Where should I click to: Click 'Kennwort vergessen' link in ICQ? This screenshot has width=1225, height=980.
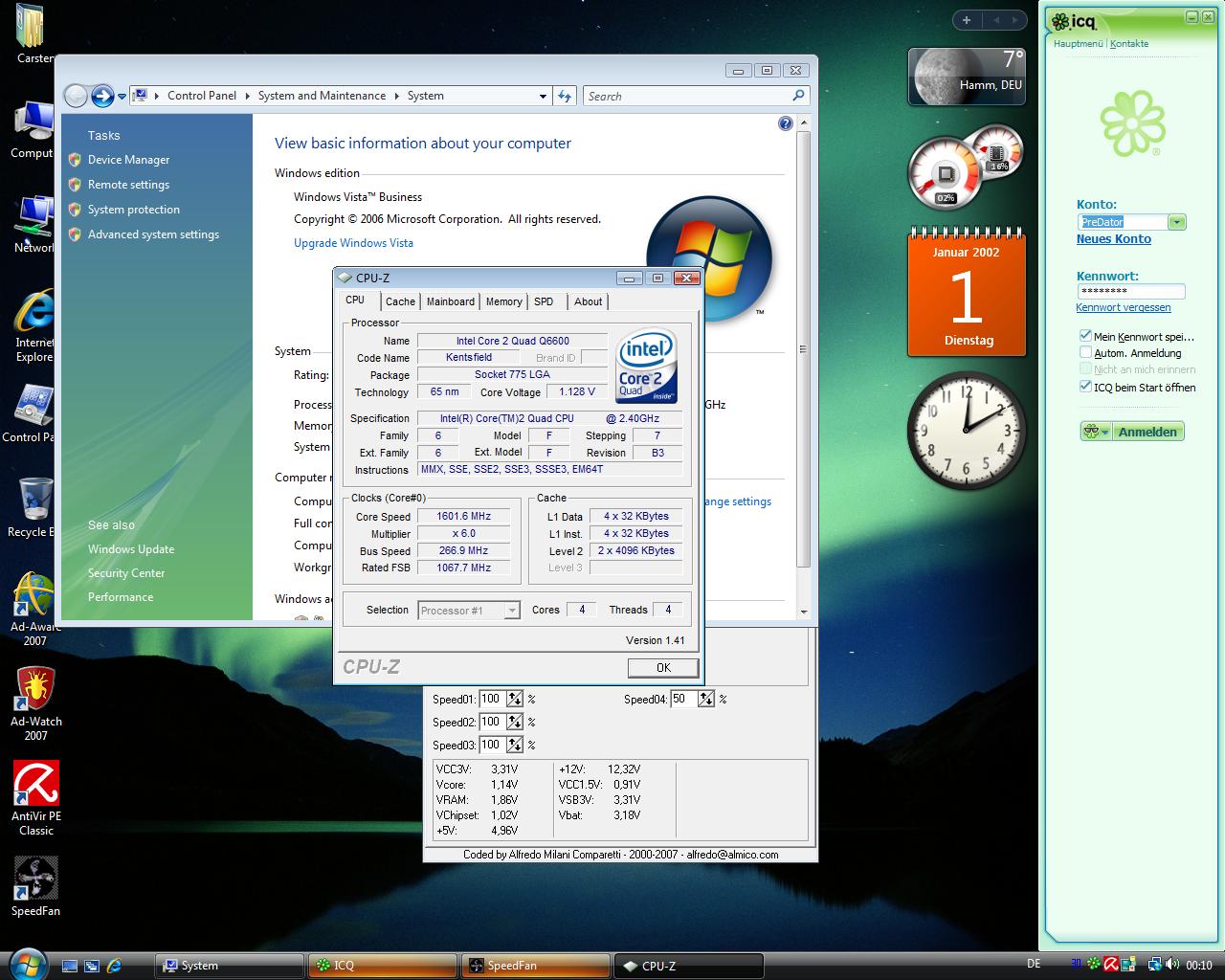(1124, 307)
